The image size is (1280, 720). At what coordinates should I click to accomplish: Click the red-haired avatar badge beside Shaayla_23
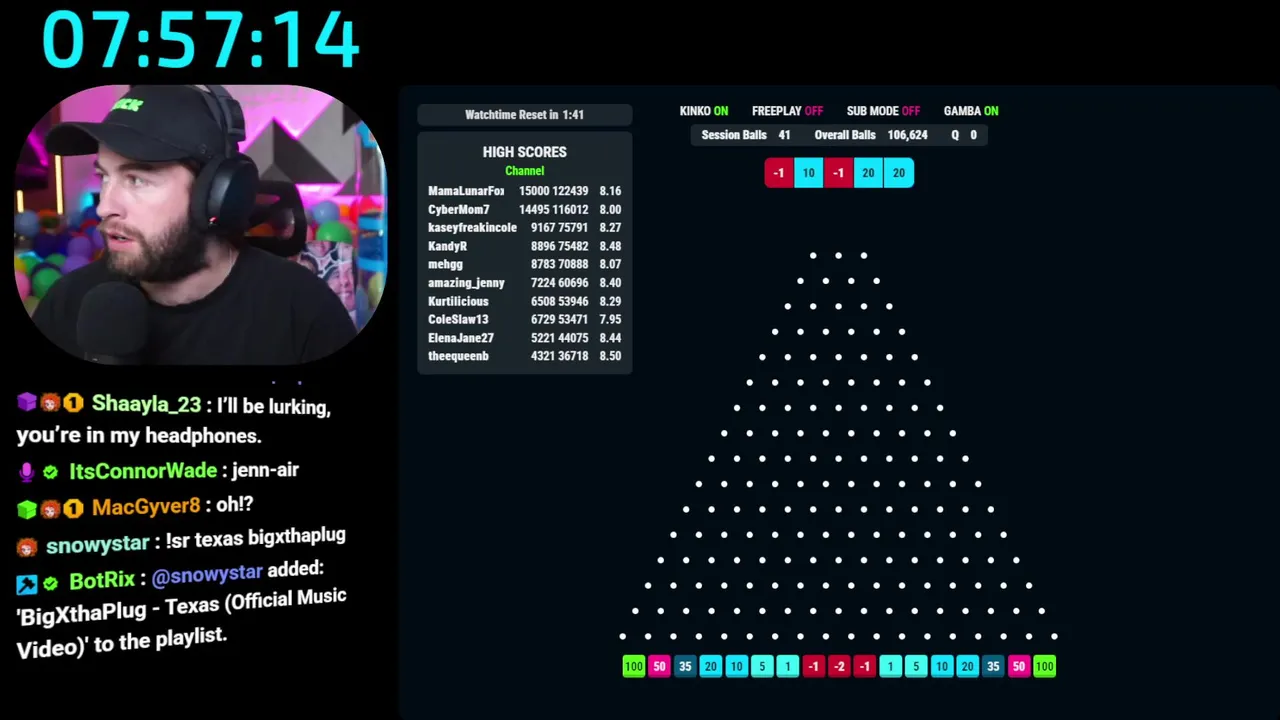(50, 403)
